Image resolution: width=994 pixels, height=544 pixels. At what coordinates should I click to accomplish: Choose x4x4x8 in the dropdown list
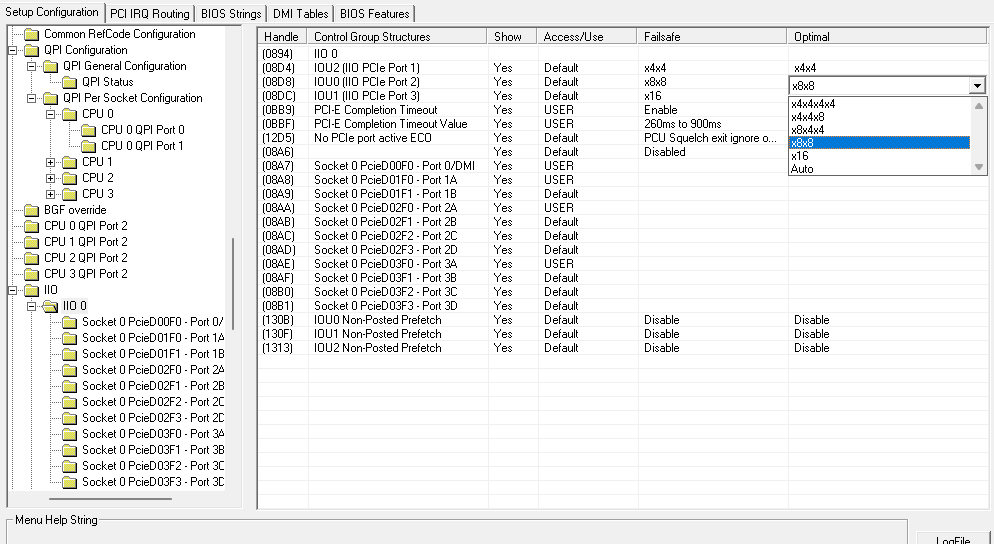pyautogui.click(x=880, y=117)
